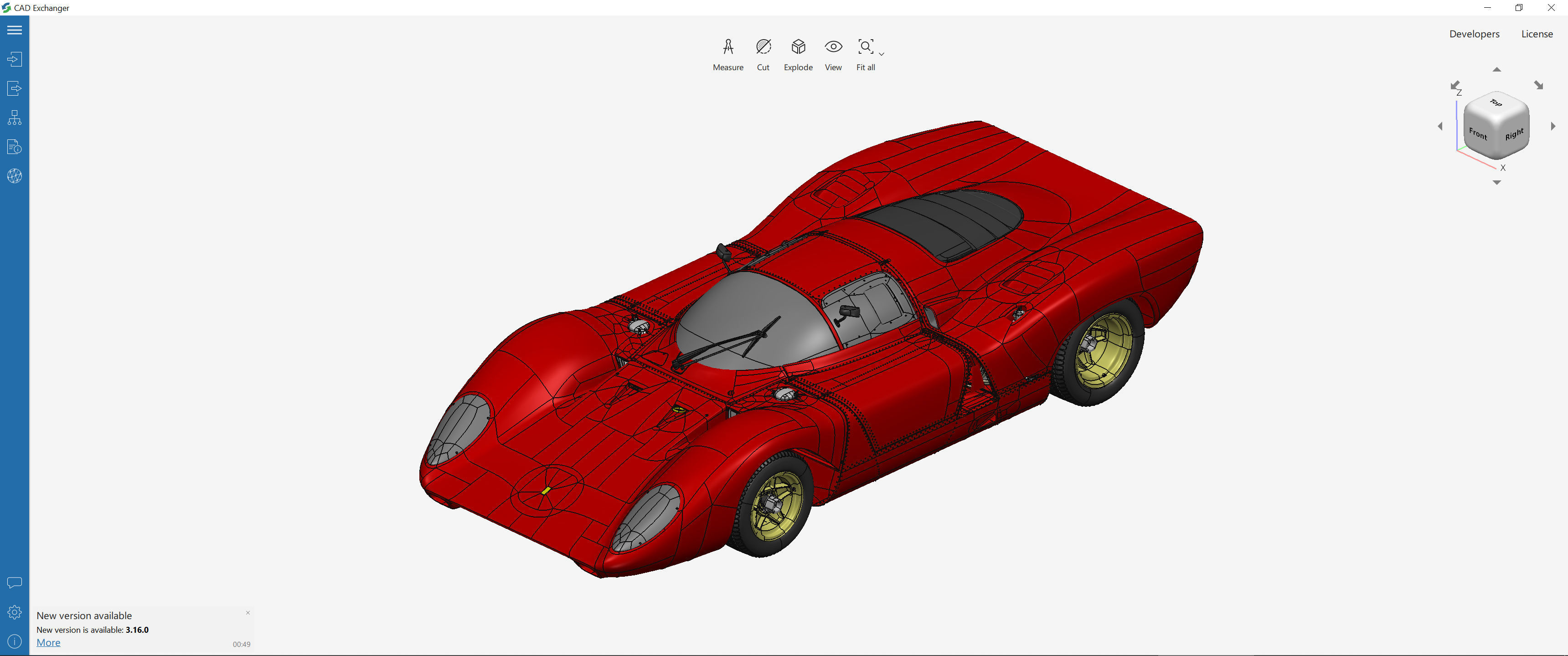1568x656 pixels.
Task: Open the properties document sidebar icon
Action: [x=15, y=147]
